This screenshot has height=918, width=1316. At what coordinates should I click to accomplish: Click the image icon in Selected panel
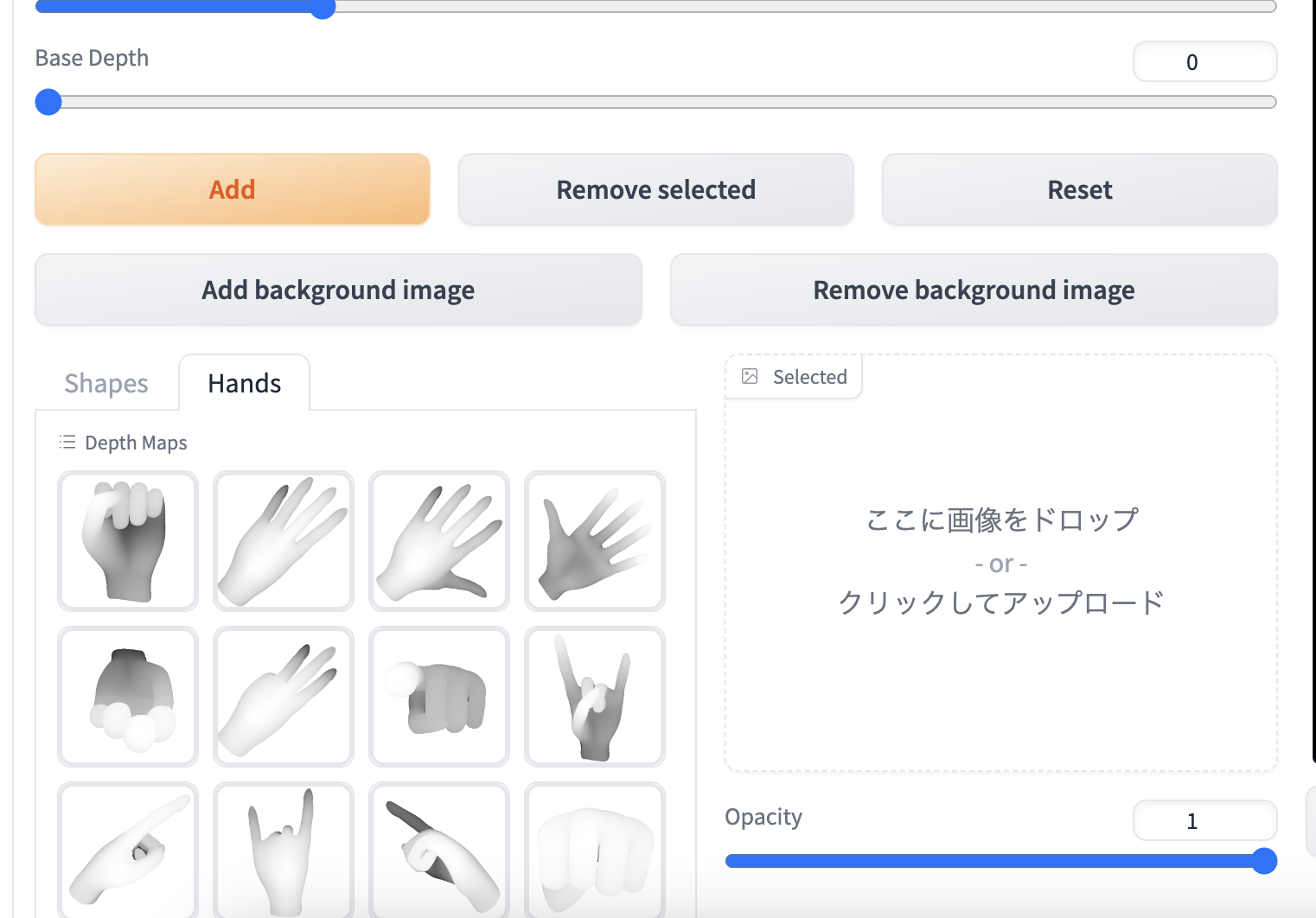coord(750,376)
